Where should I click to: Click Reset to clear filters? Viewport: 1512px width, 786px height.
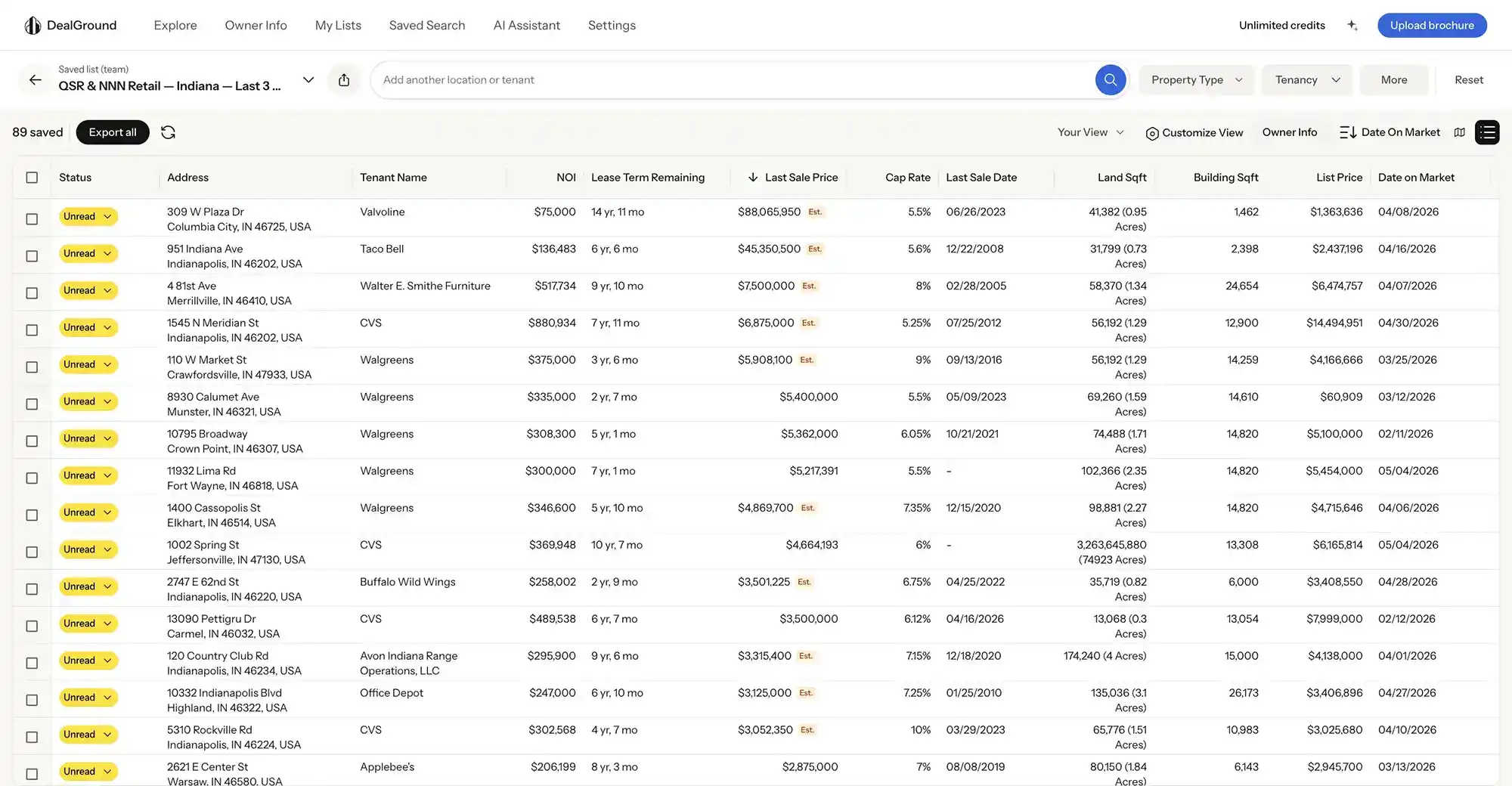[1469, 80]
